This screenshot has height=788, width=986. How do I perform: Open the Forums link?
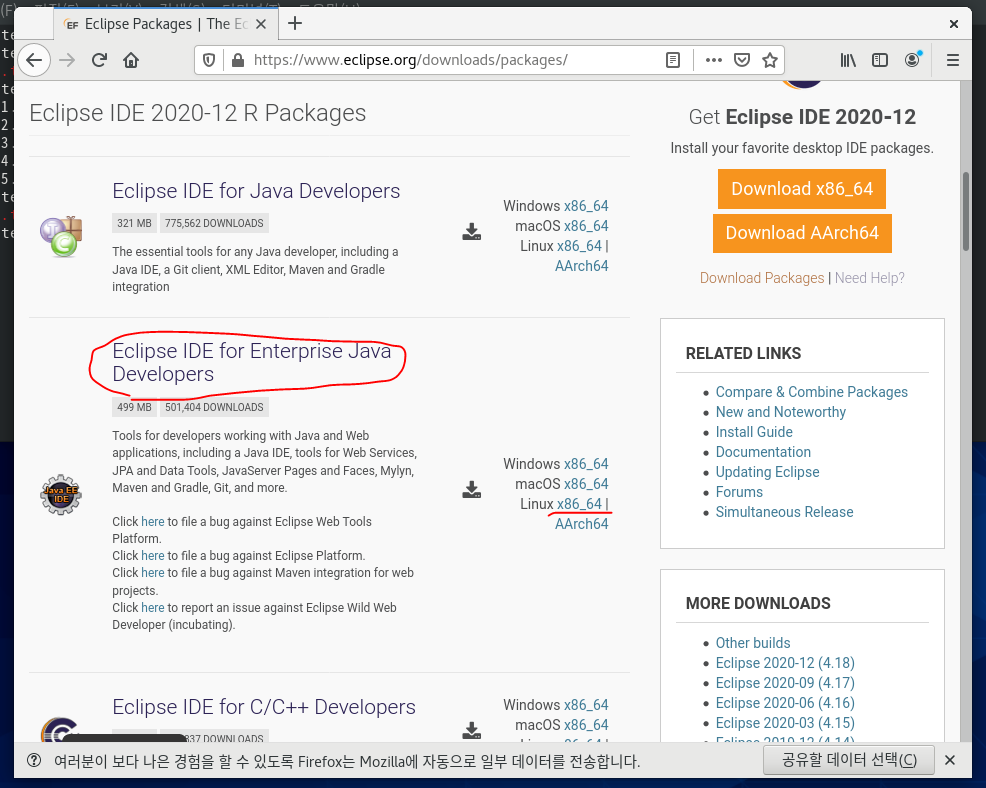739,492
